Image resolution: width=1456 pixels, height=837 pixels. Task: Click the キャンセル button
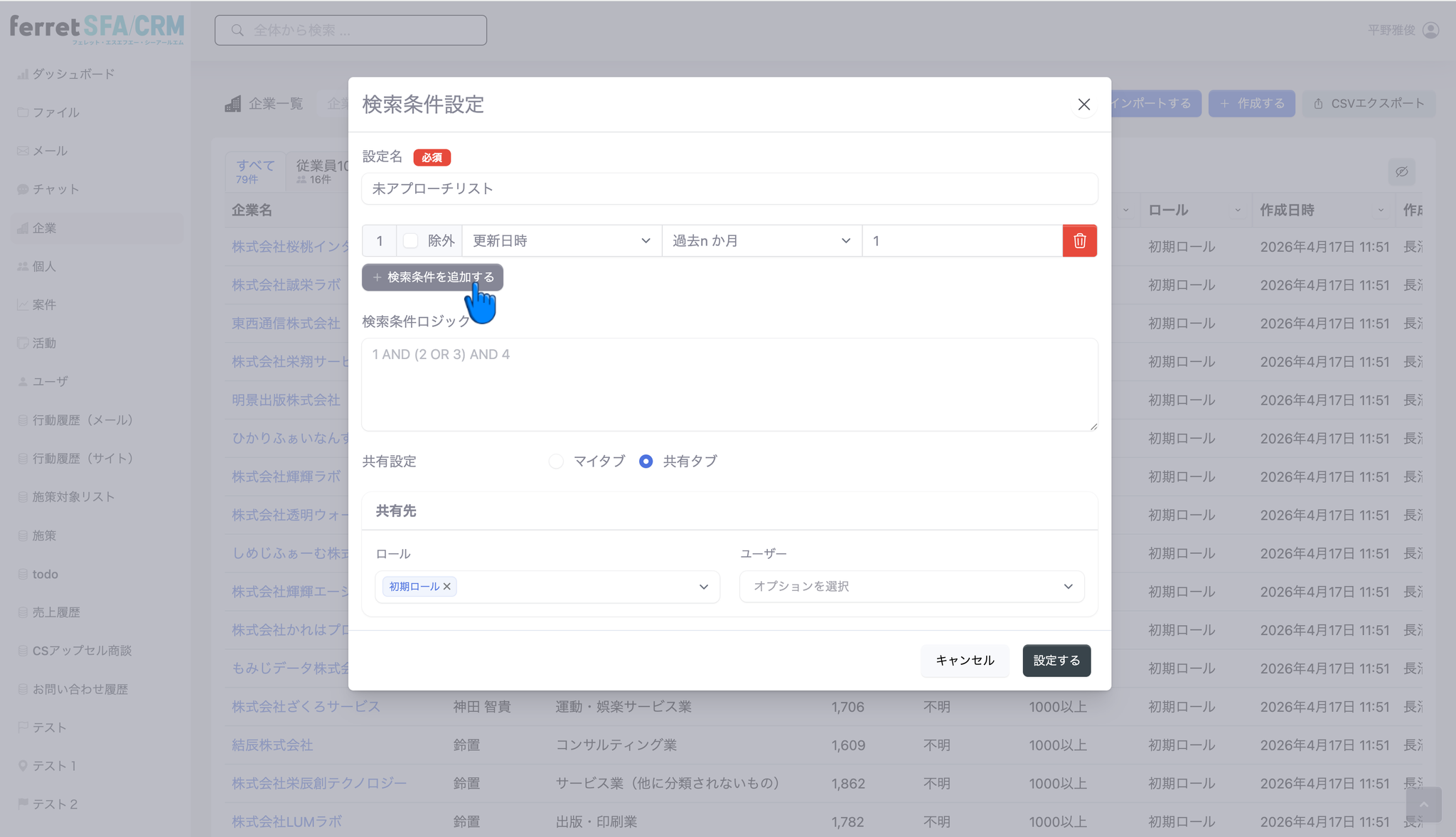(965, 661)
